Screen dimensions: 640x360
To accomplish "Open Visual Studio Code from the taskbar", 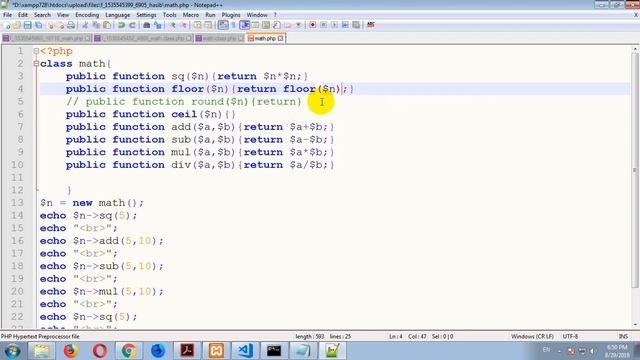I will [245, 351].
